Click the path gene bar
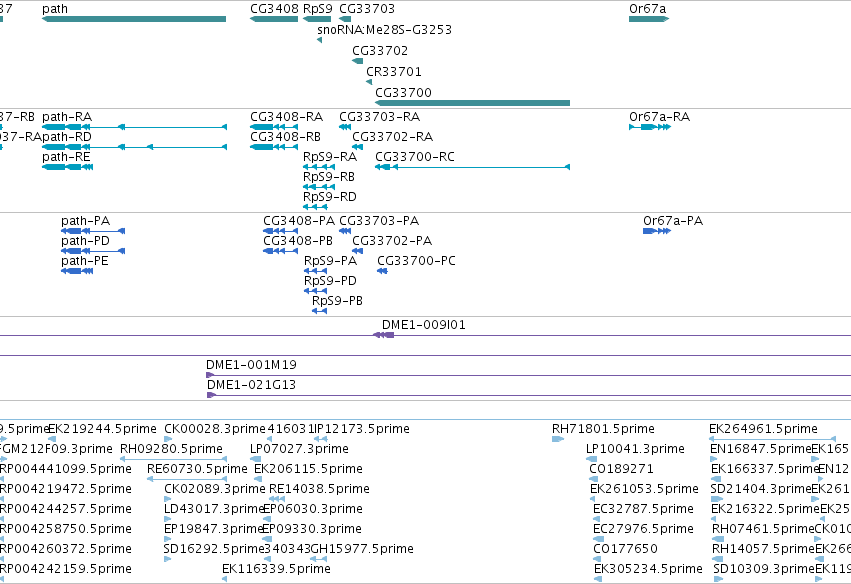This screenshot has width=851, height=584. [134, 19]
